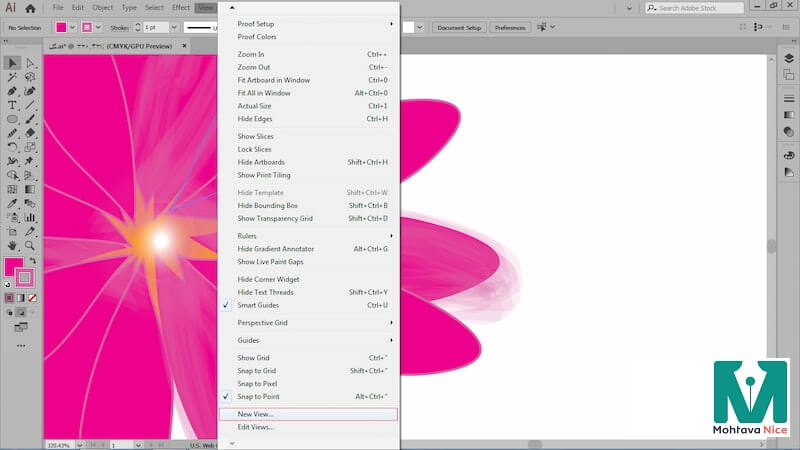Screen dimensions: 800x450
Task: Open the Object menu
Action: click(x=102, y=8)
